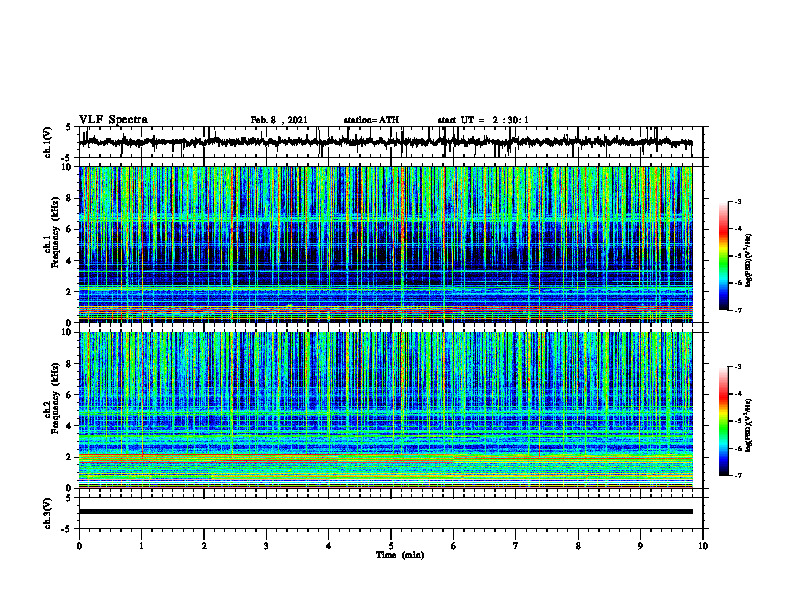Viewport: 792px width, 612px height.
Task: Click the ch.1 colorbar log(PSD) label
Action: pos(749,261)
